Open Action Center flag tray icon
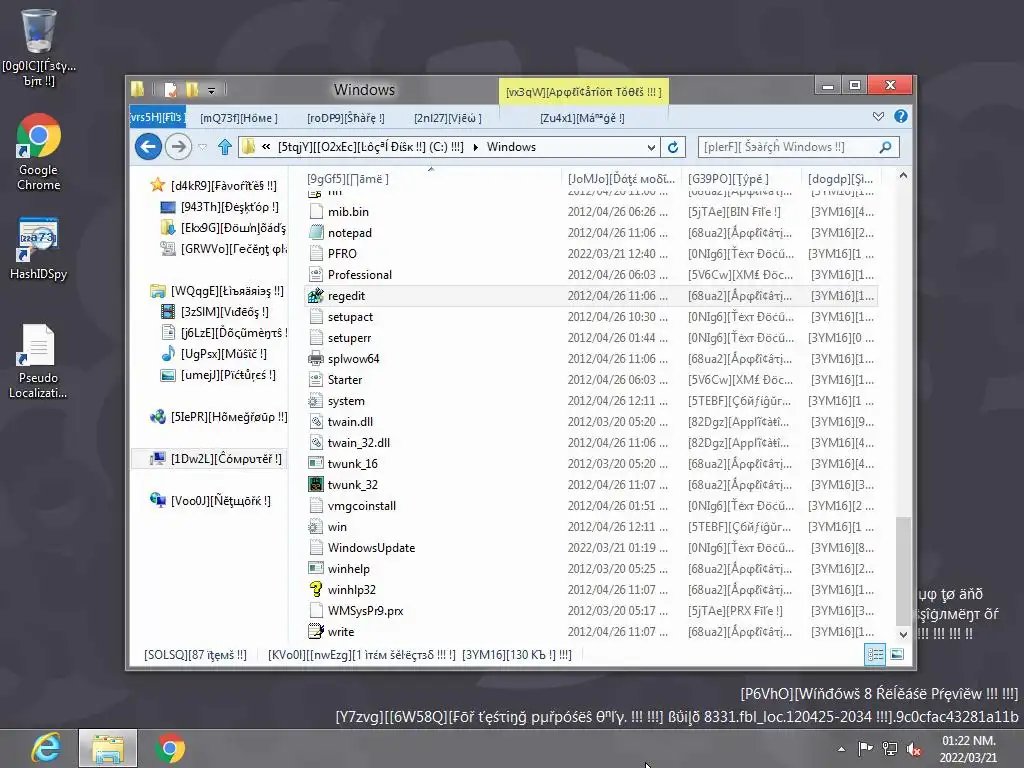This screenshot has width=1024, height=768. pos(865,749)
